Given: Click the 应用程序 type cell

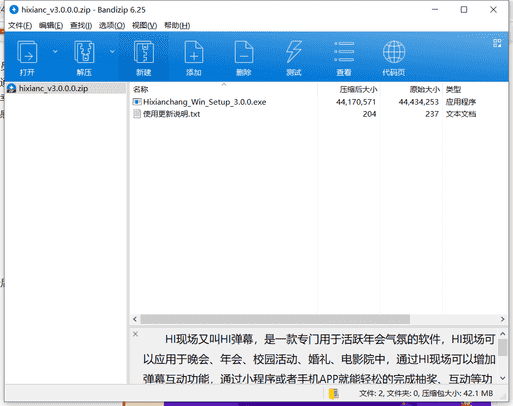Looking at the screenshot, I should (461, 102).
